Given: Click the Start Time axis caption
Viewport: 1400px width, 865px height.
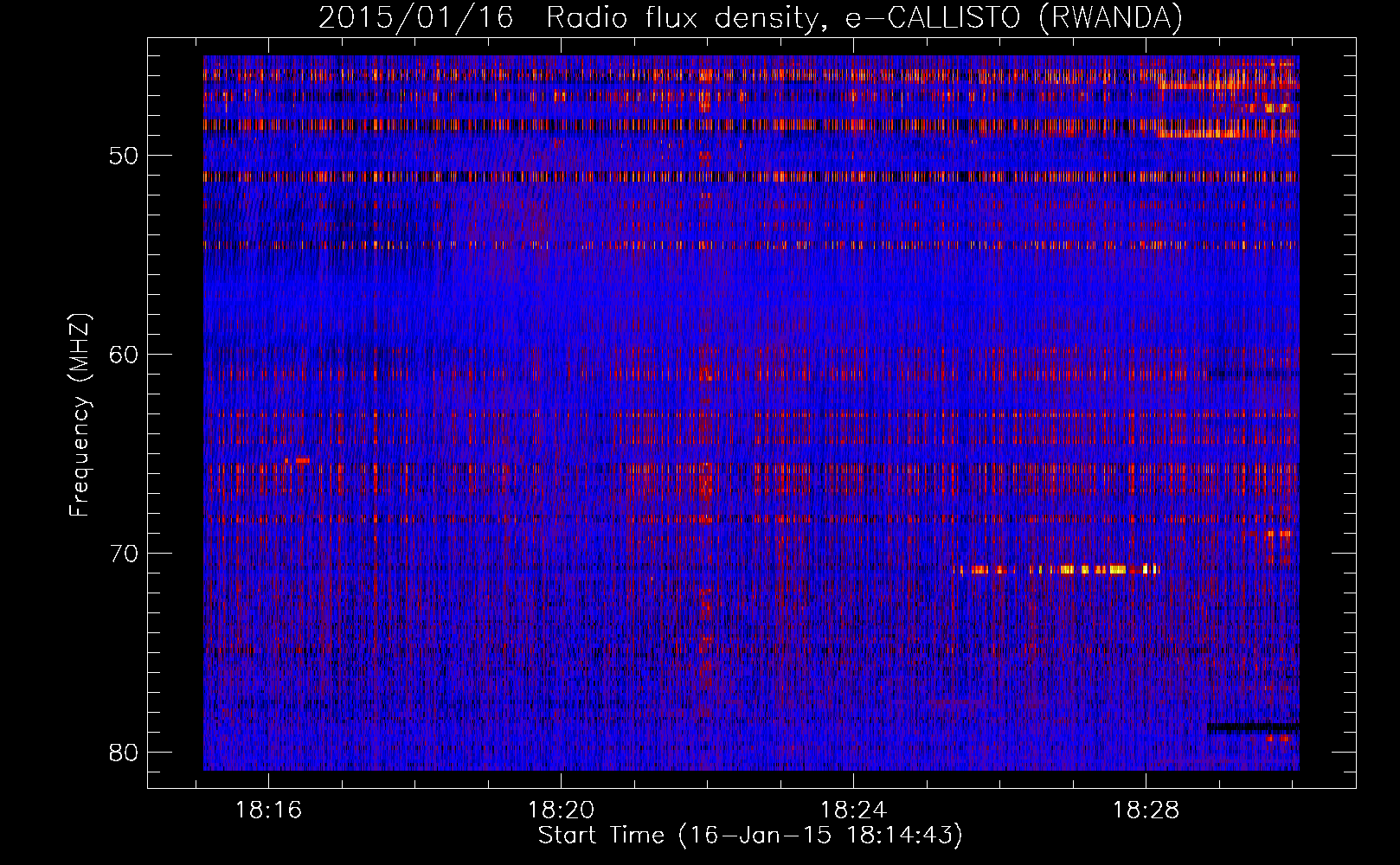Looking at the screenshot, I should tap(750, 836).
